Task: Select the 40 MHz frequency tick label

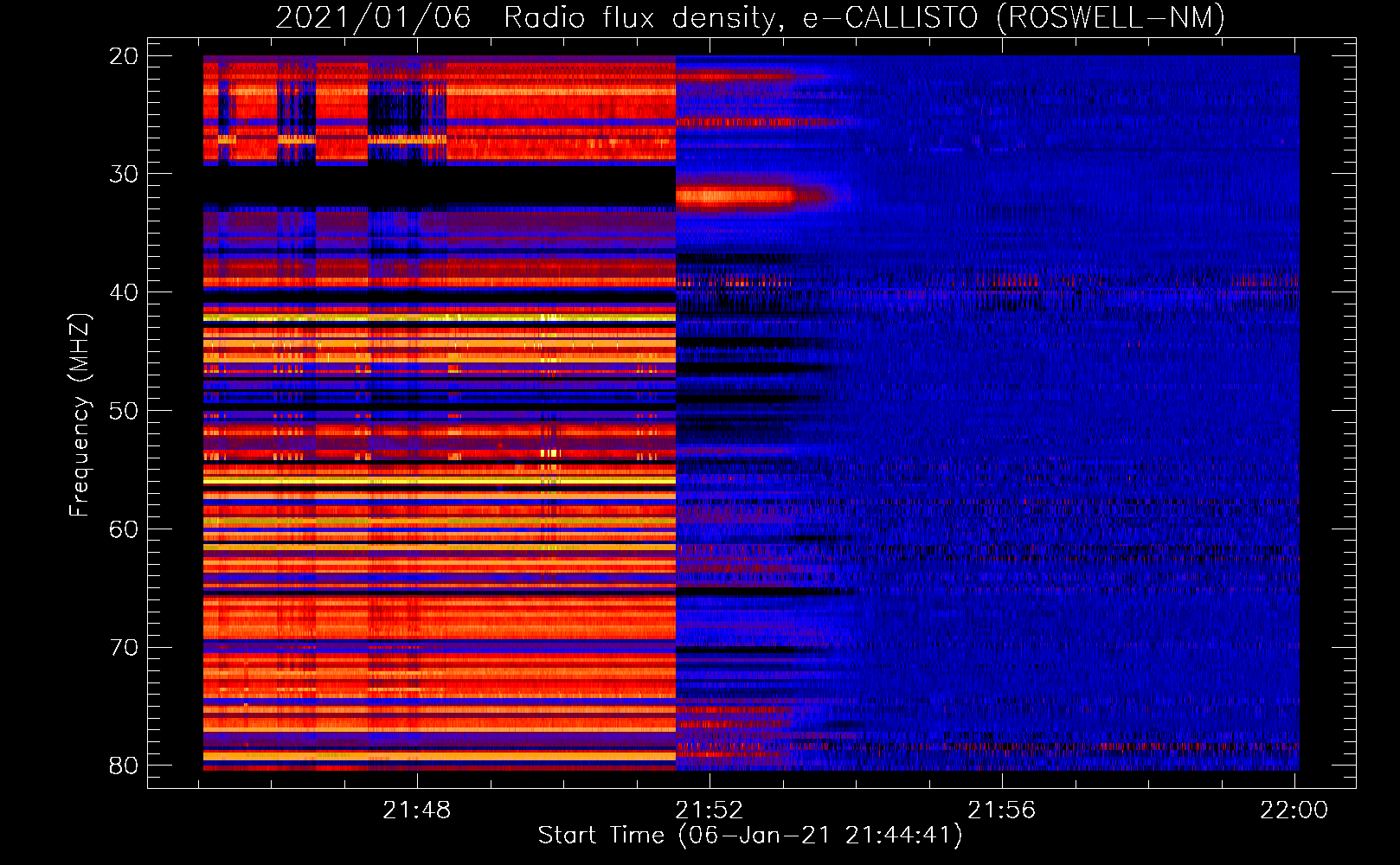Action: pos(124,292)
